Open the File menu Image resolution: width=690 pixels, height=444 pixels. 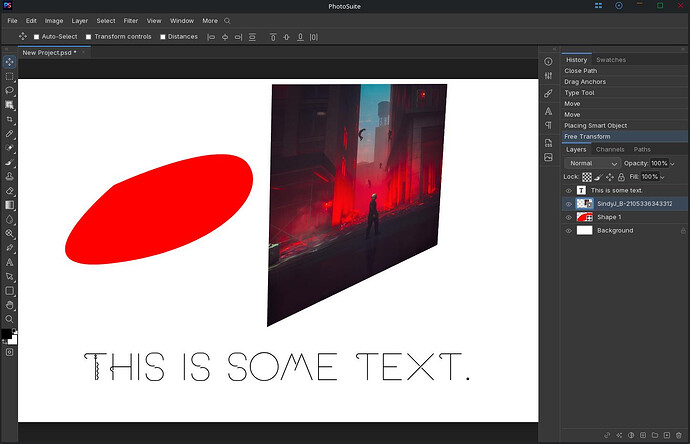[x=12, y=21]
